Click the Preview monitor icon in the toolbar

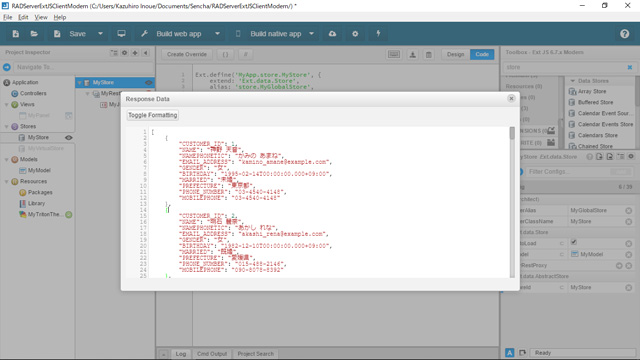tap(122, 33)
